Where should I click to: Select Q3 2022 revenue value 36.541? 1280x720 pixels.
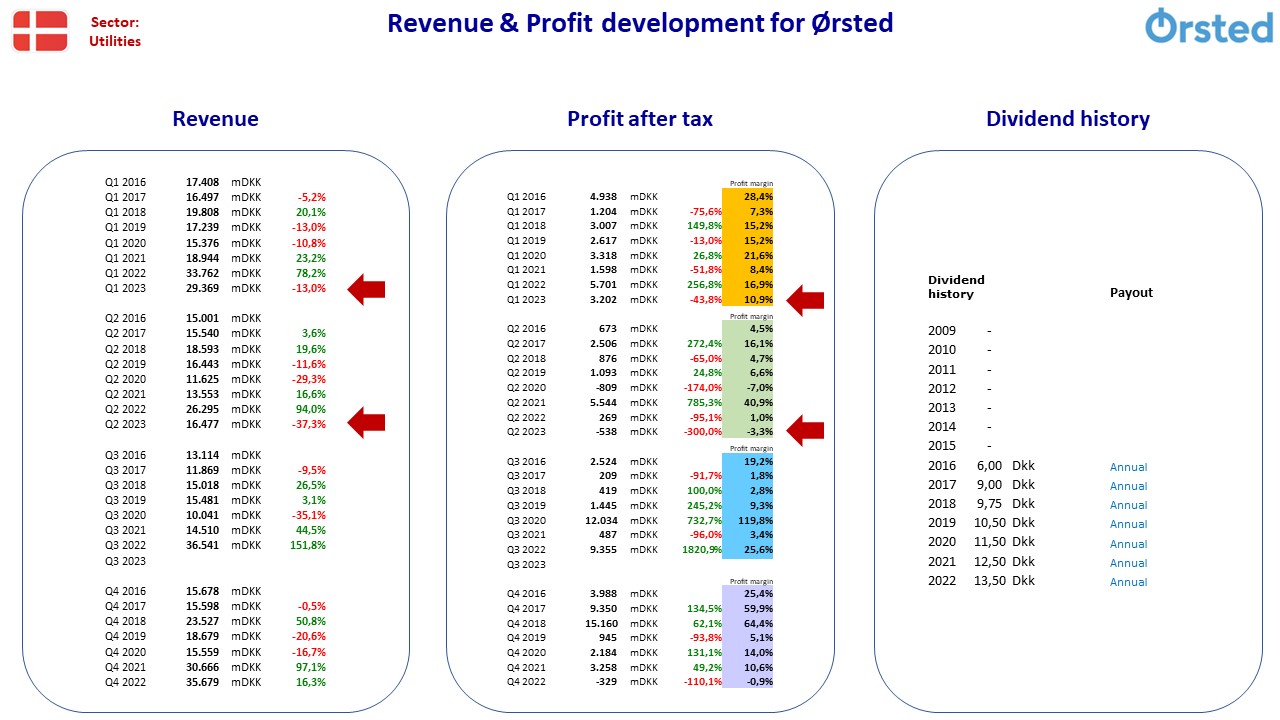point(202,546)
